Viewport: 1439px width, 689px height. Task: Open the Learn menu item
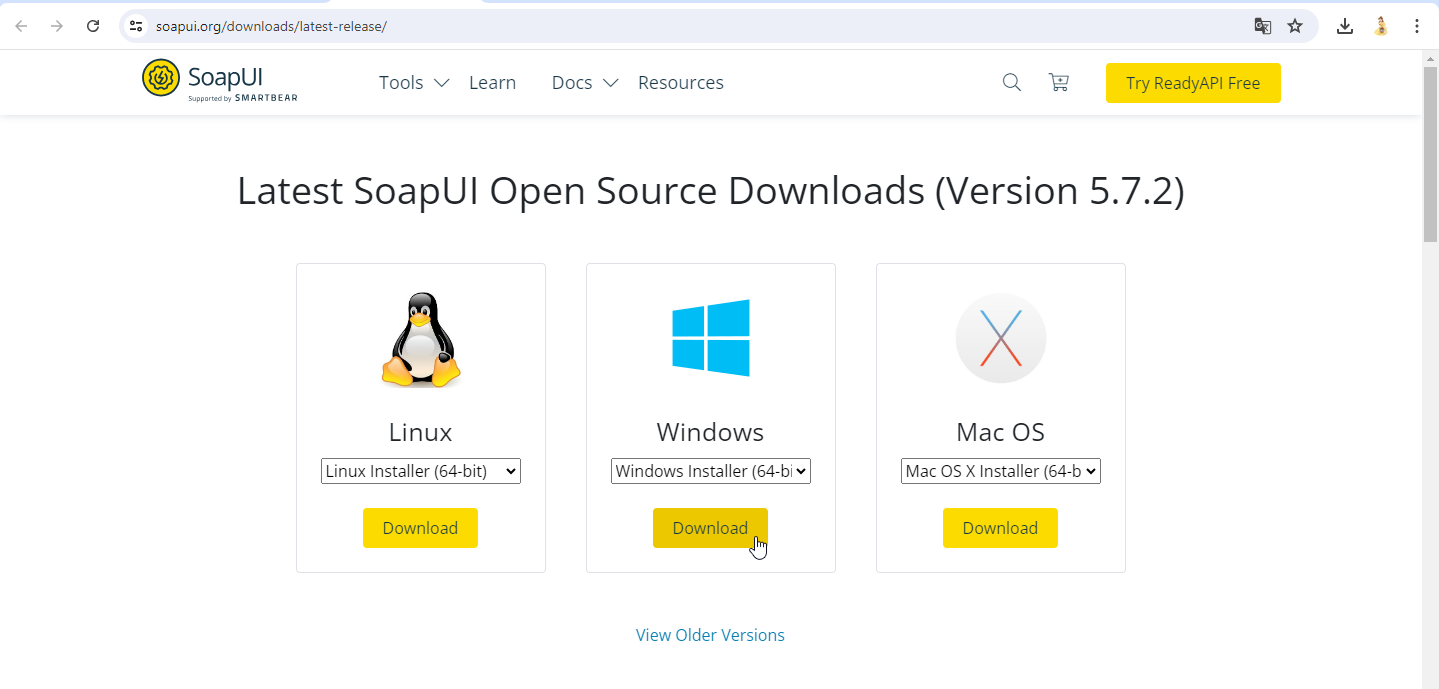click(493, 83)
